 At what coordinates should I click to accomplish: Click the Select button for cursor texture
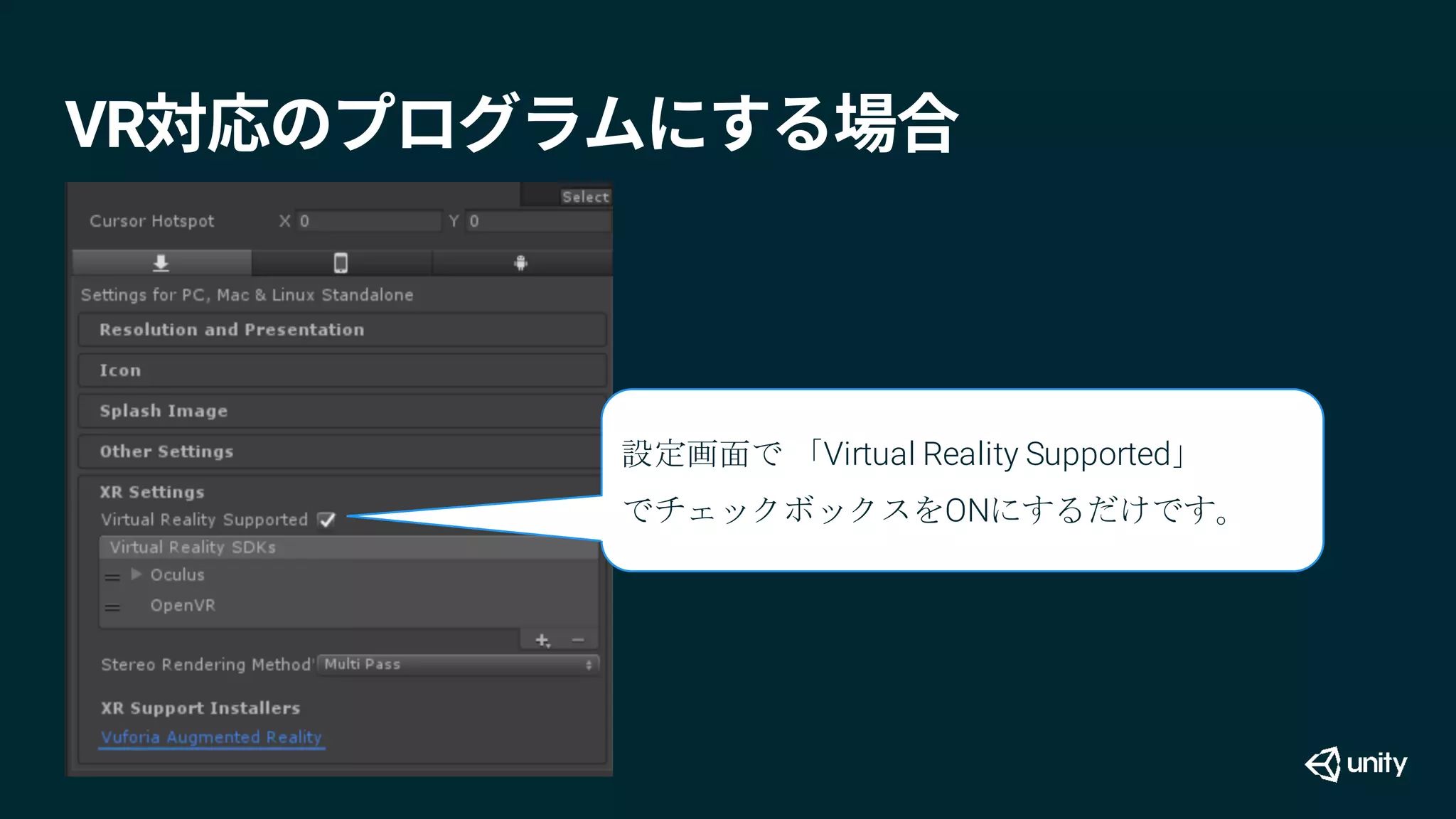pyautogui.click(x=586, y=197)
